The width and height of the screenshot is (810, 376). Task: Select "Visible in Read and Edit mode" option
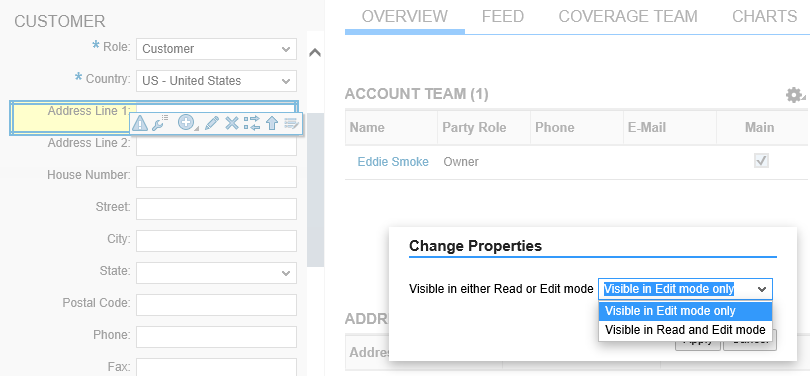[x=685, y=330]
